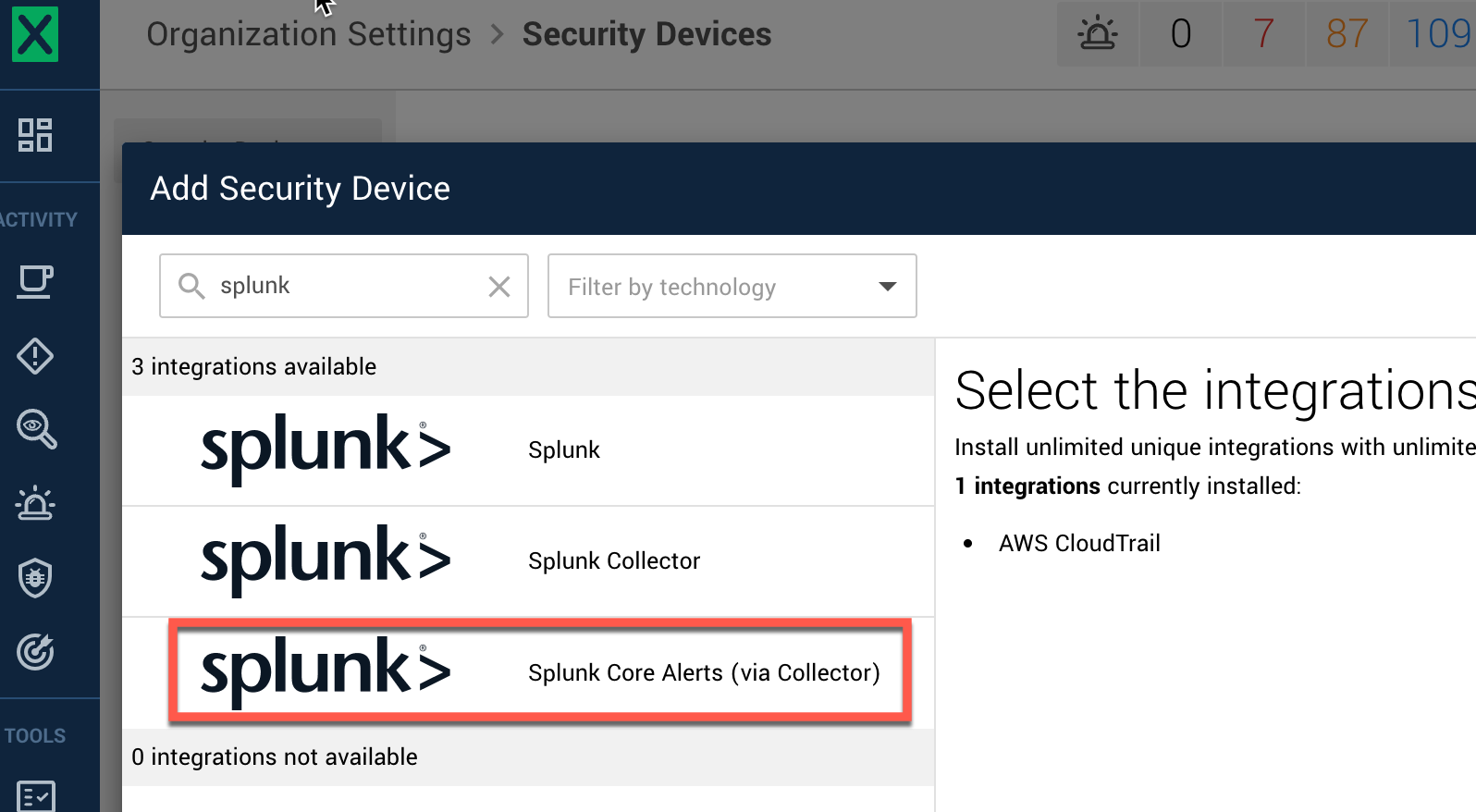Click the Splunk Core Alerts logo image
The image size is (1476, 812).
click(326, 672)
